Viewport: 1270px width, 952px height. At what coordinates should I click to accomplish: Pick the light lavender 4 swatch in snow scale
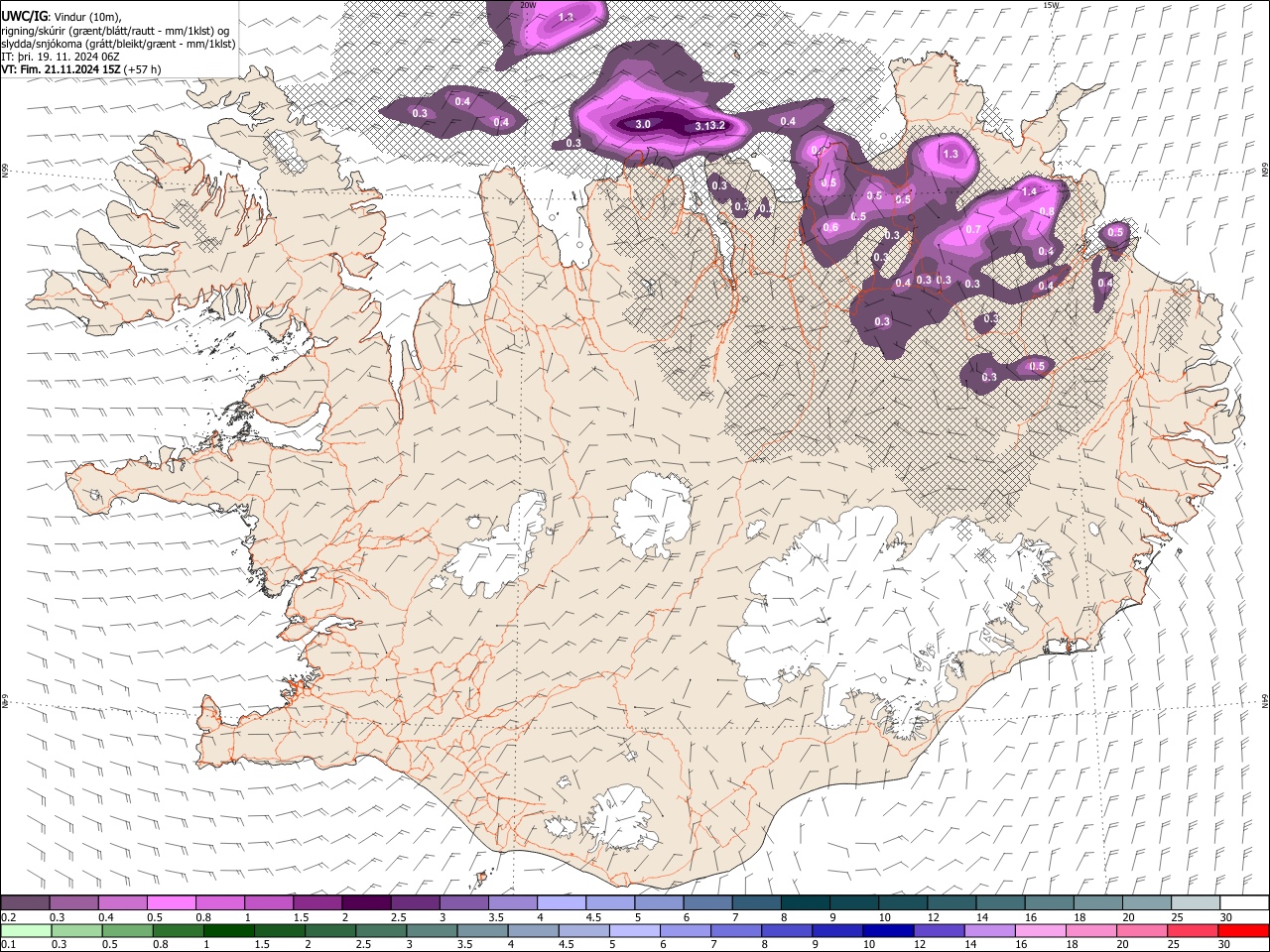(562, 902)
